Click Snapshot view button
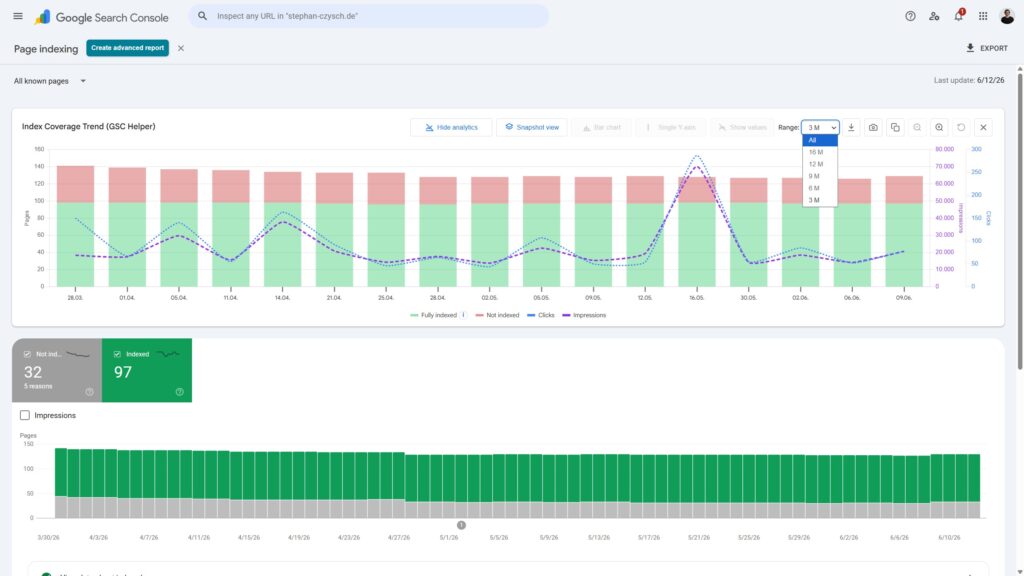 pyautogui.click(x=532, y=127)
